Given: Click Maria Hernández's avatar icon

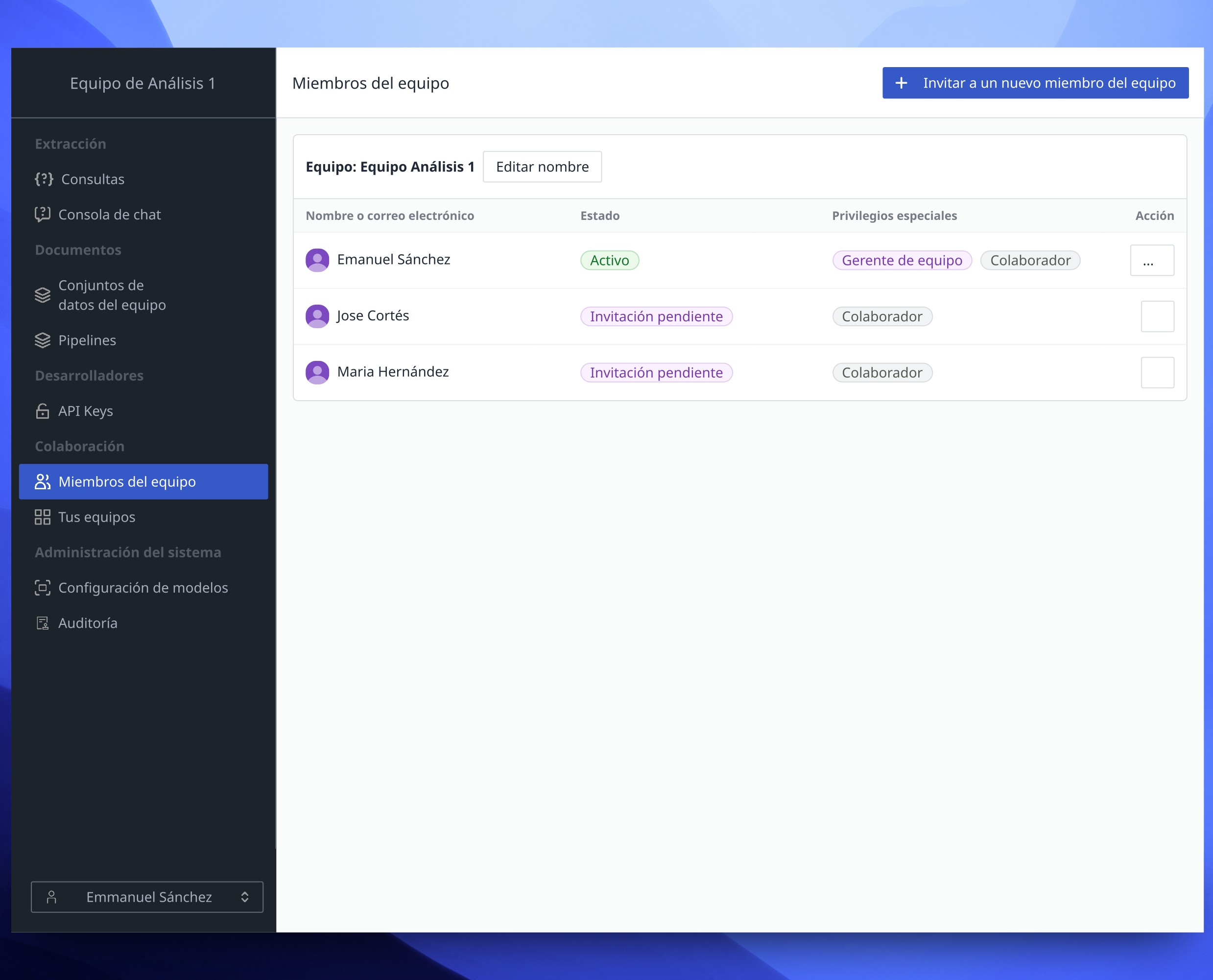Looking at the screenshot, I should coord(317,372).
